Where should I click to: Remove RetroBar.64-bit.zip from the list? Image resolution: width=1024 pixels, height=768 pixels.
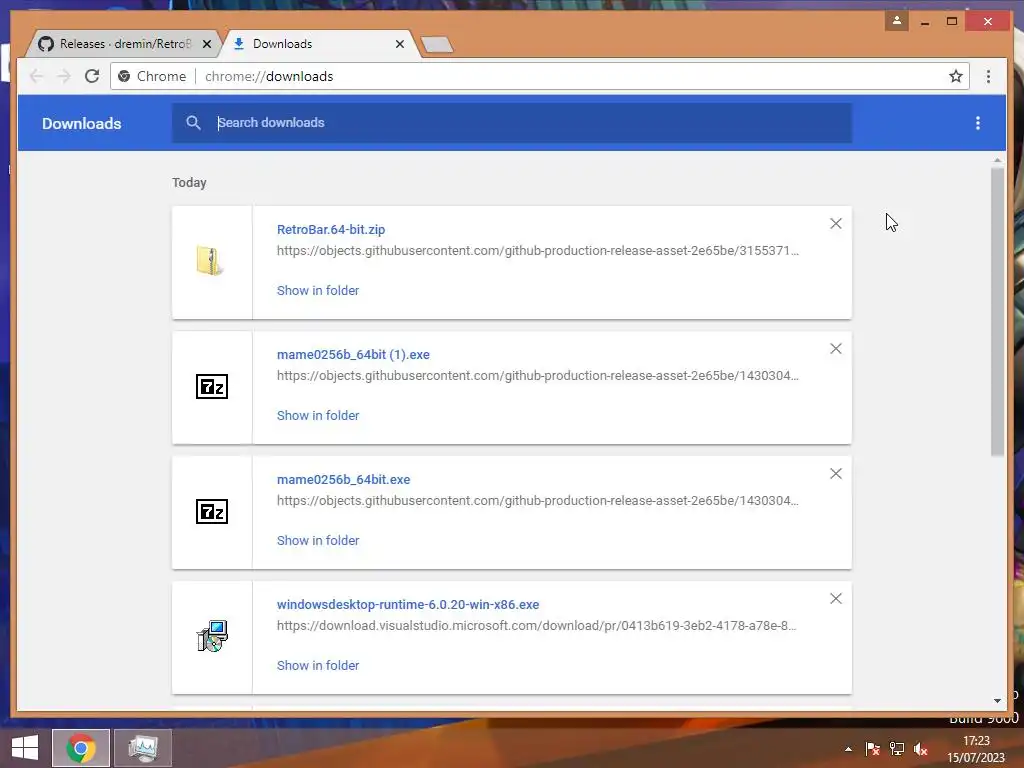pos(835,223)
